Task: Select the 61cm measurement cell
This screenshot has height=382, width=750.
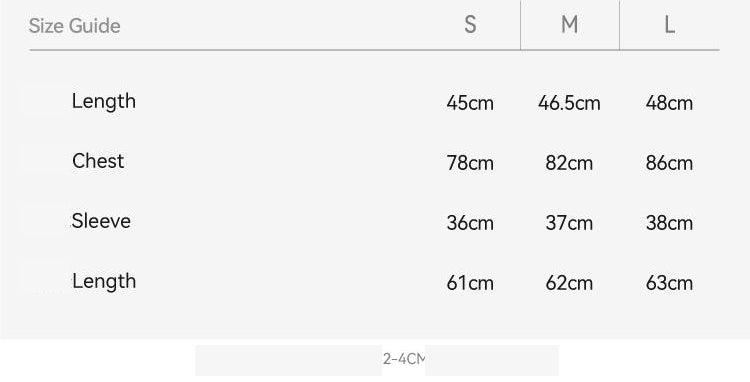Action: tap(470, 283)
